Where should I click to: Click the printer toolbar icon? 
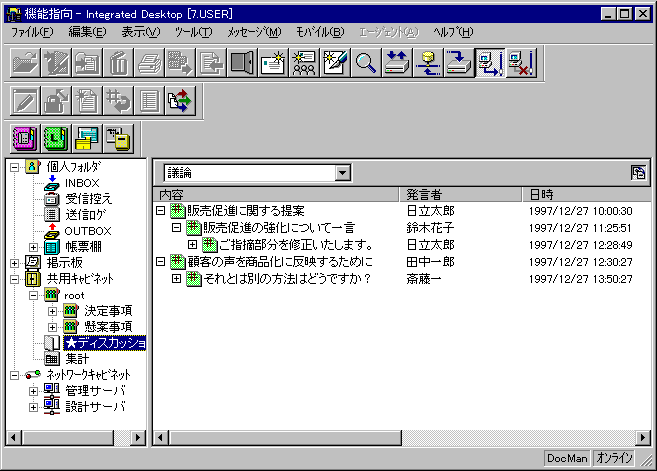[x=149, y=63]
